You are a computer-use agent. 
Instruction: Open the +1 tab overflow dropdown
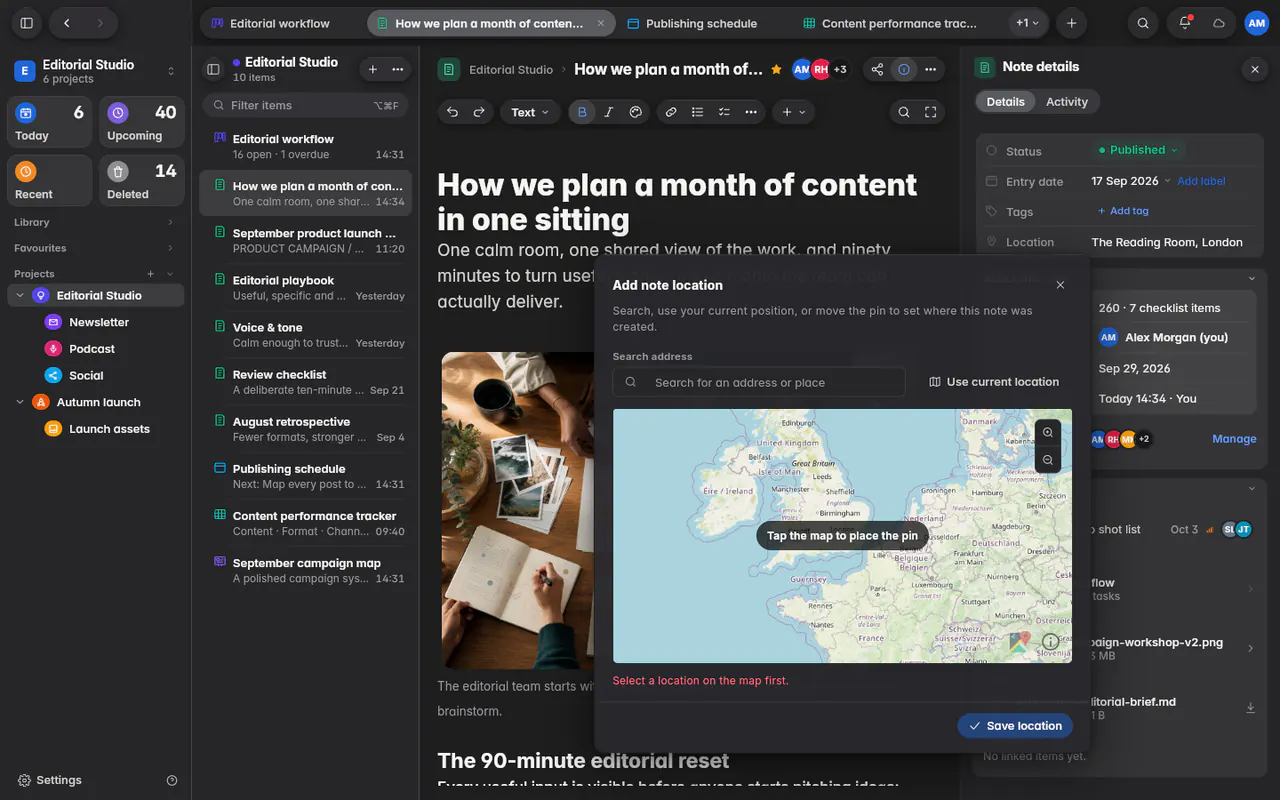click(1027, 23)
